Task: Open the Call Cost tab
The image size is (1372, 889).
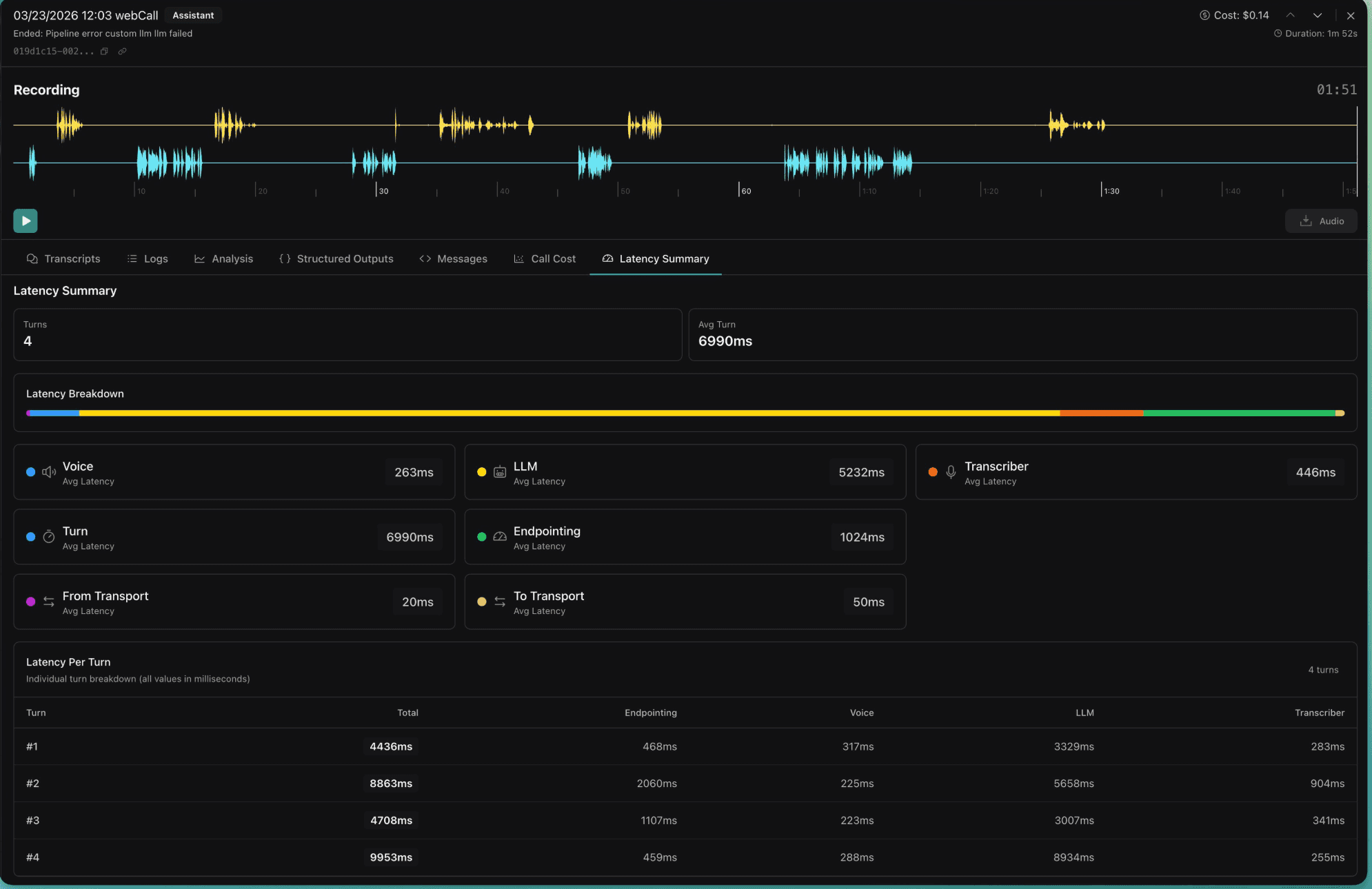Action: point(545,259)
